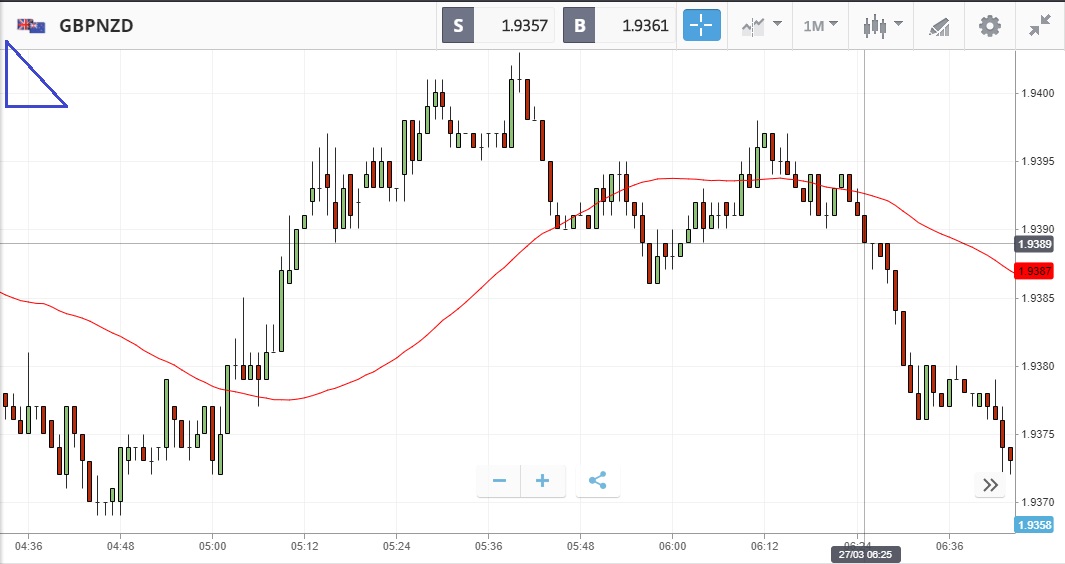Click the red moving average line label 1.9387
The width and height of the screenshot is (1065, 564).
pyautogui.click(x=1033, y=271)
